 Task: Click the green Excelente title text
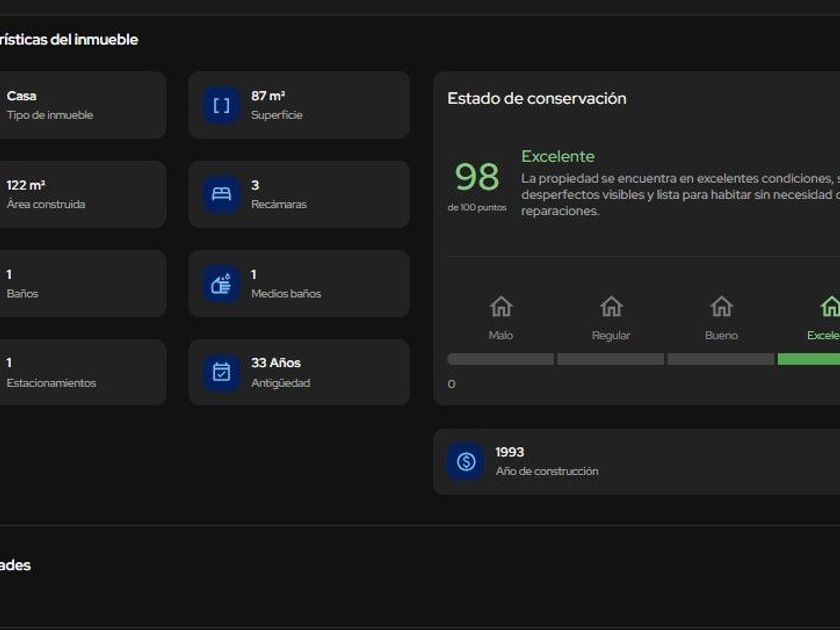(x=557, y=156)
